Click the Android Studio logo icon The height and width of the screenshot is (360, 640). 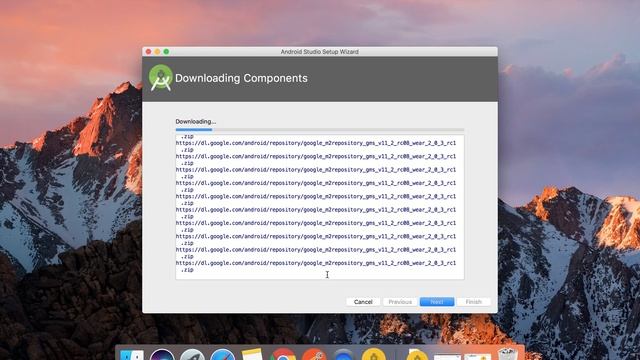tap(160, 78)
